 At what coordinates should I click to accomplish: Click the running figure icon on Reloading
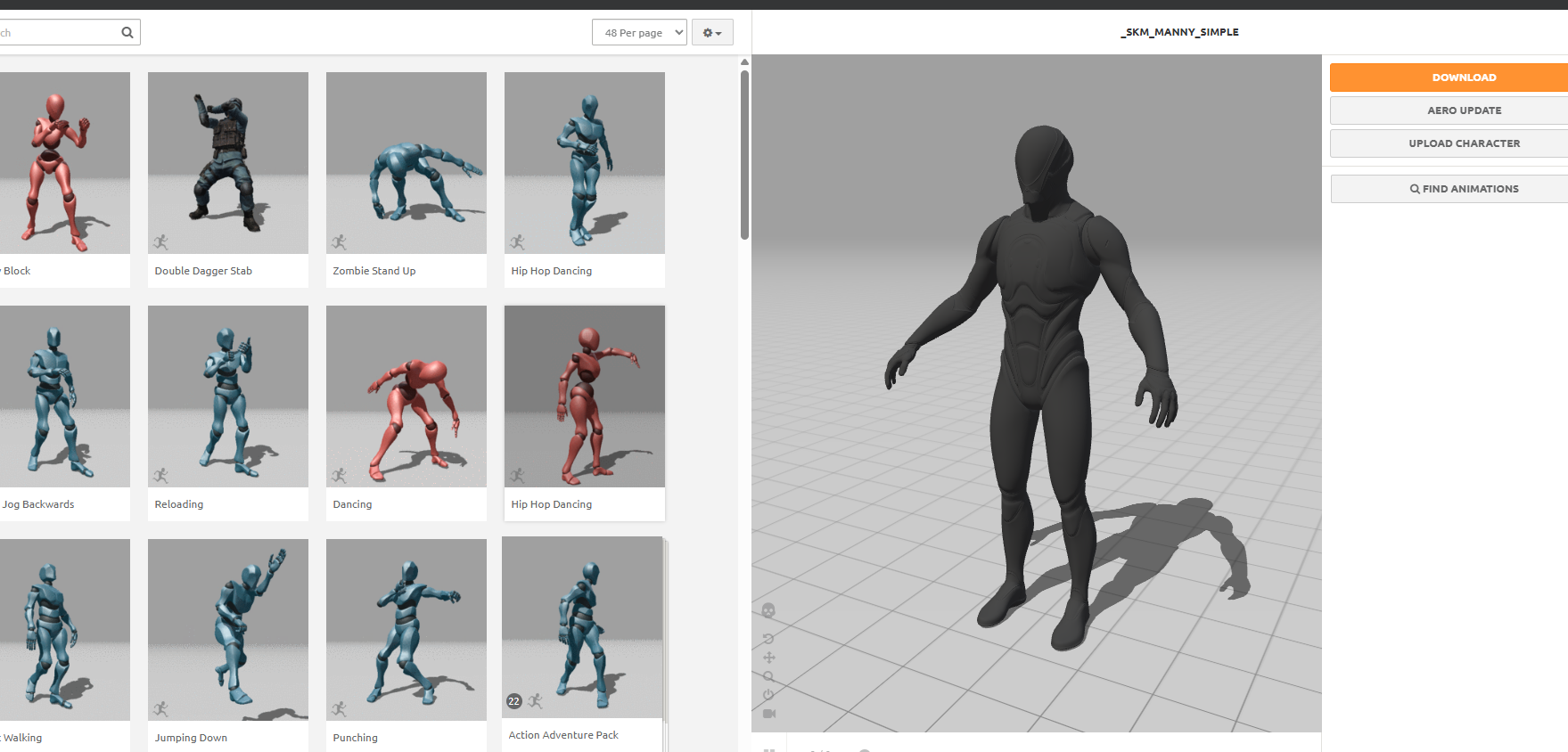pos(160,476)
